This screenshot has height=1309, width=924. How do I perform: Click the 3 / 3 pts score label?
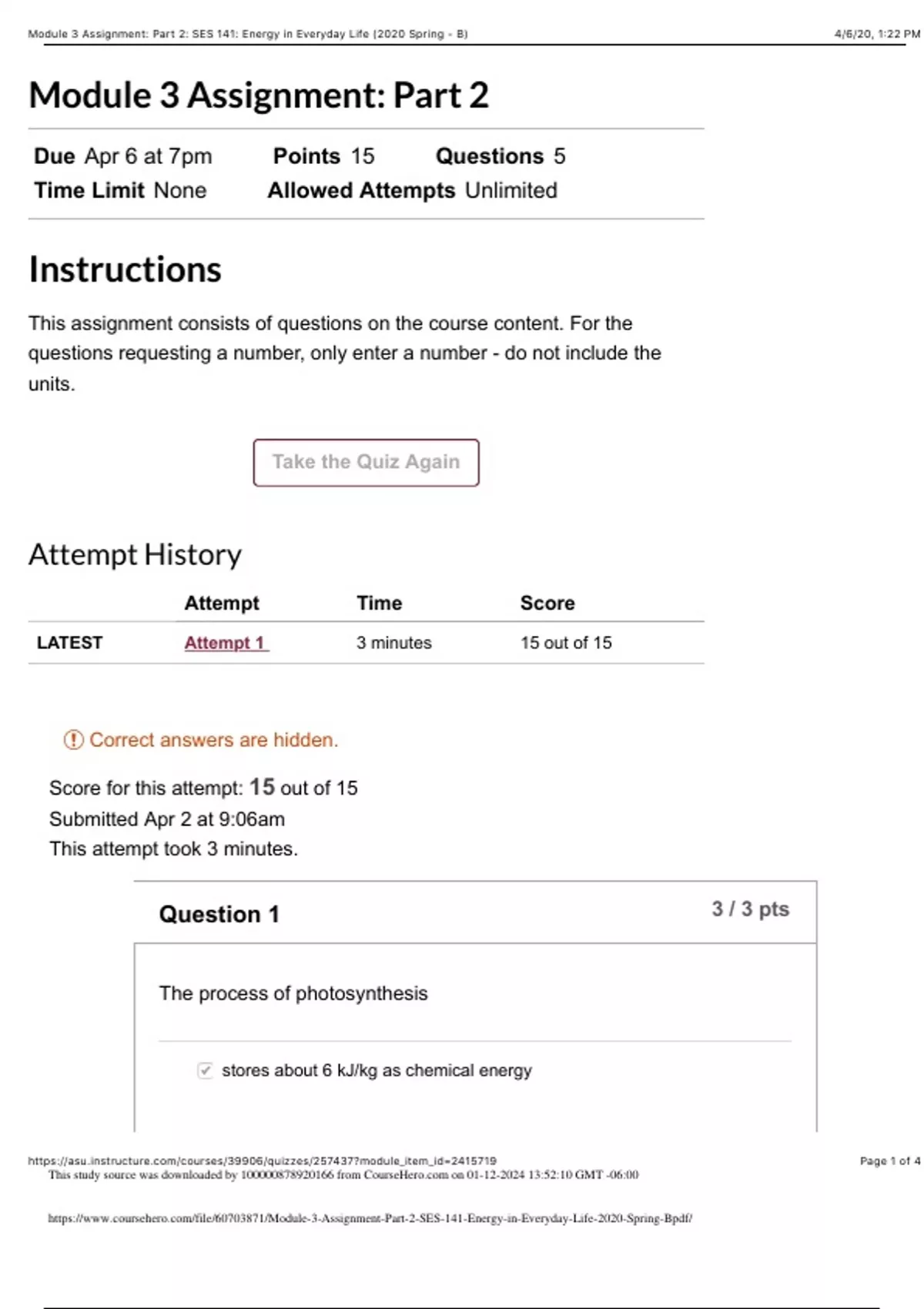pyautogui.click(x=750, y=909)
